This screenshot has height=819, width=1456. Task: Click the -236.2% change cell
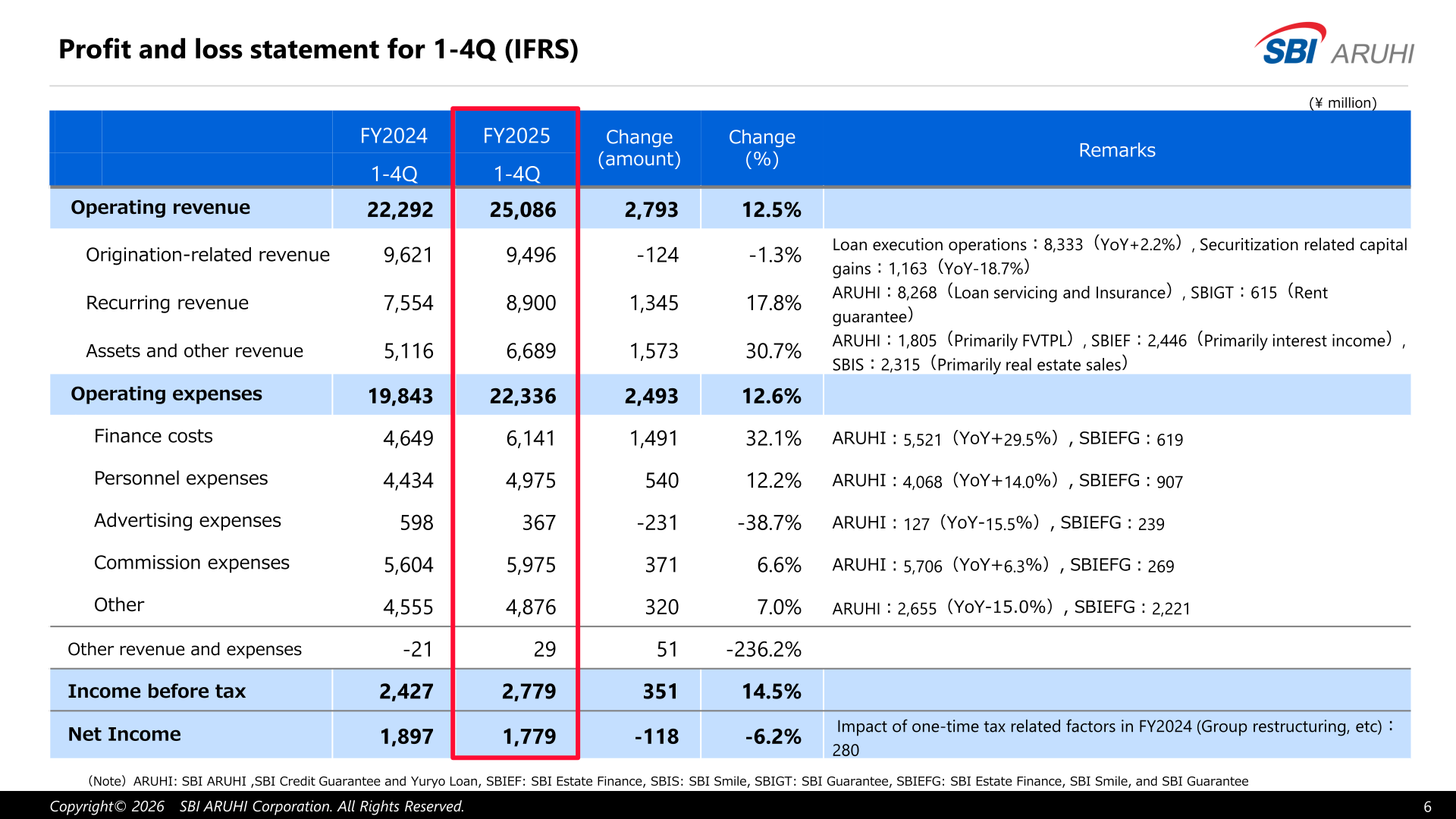764,650
